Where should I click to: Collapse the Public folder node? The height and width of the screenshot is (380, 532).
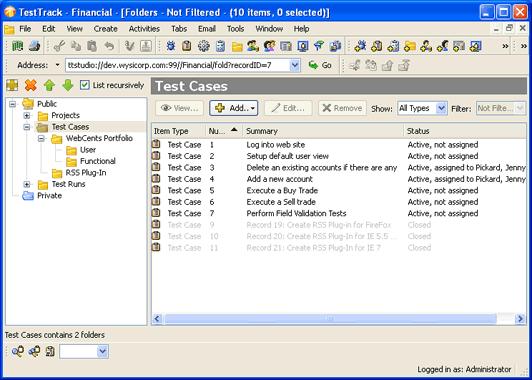tap(13, 104)
